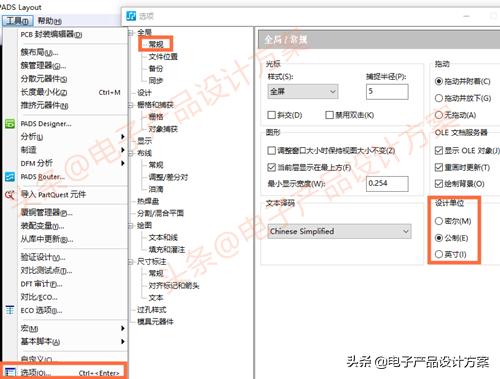Screen dimensions: 500x379
Task: Select 过孔样式 in options tree
Action: tap(152, 310)
